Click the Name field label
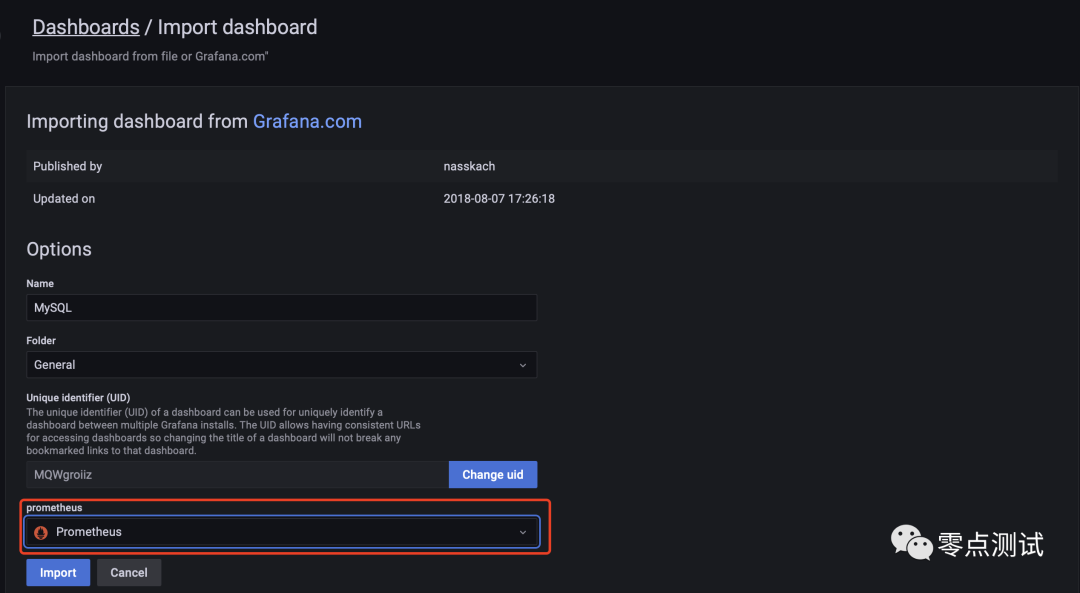The image size is (1080, 593). (x=40, y=283)
